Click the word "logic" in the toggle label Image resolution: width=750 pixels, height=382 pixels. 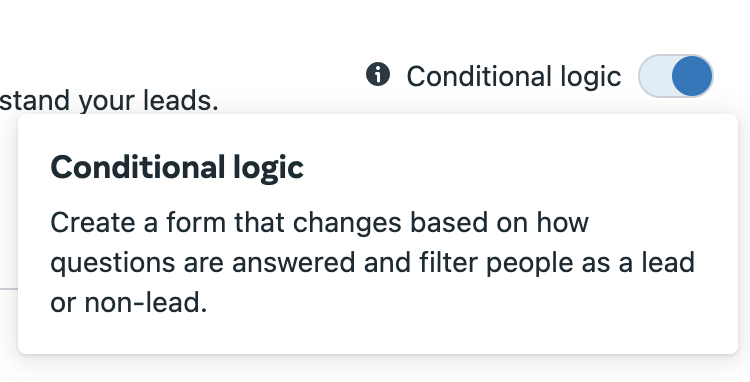click(x=591, y=77)
